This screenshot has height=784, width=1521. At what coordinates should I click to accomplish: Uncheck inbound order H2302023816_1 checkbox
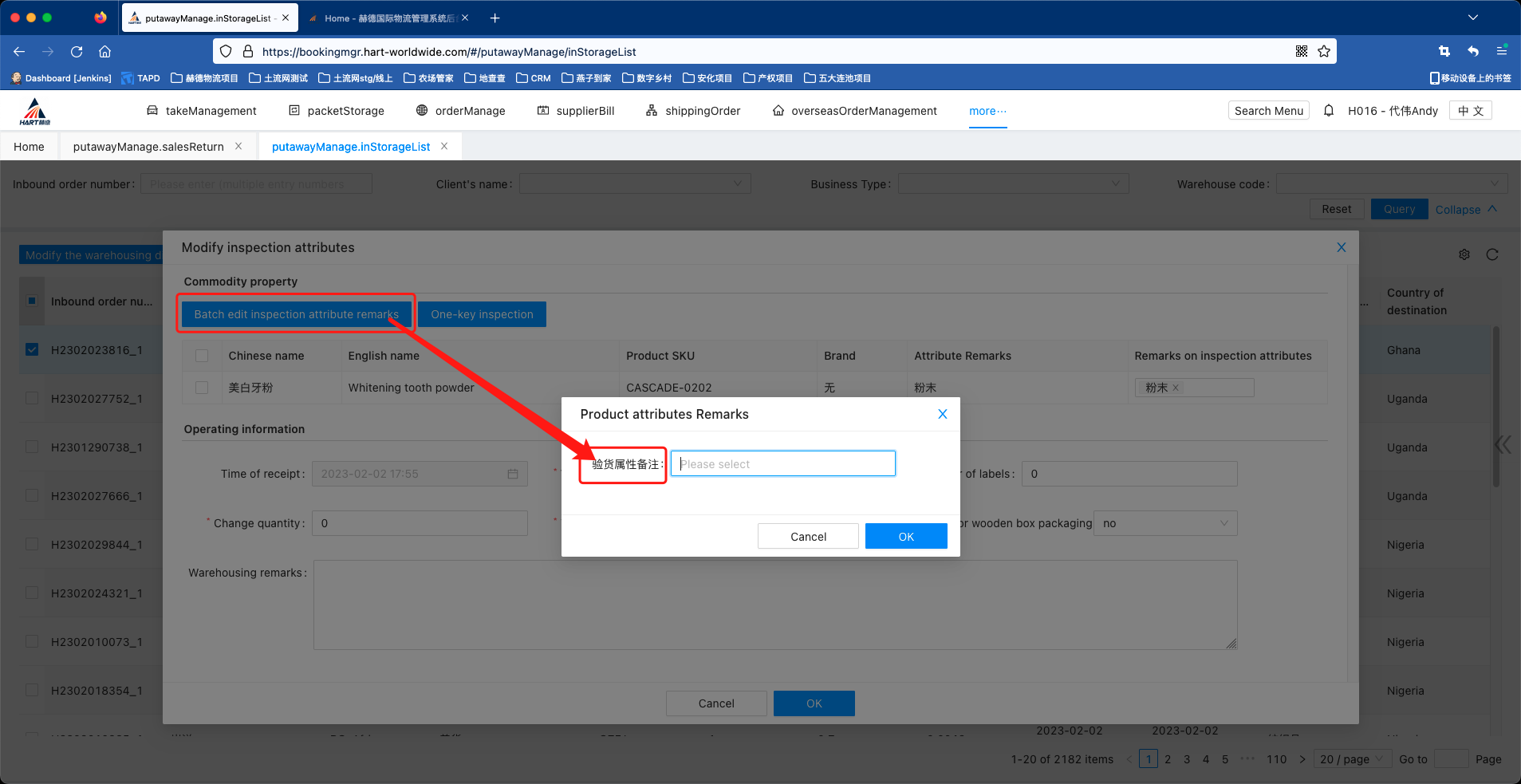32,350
